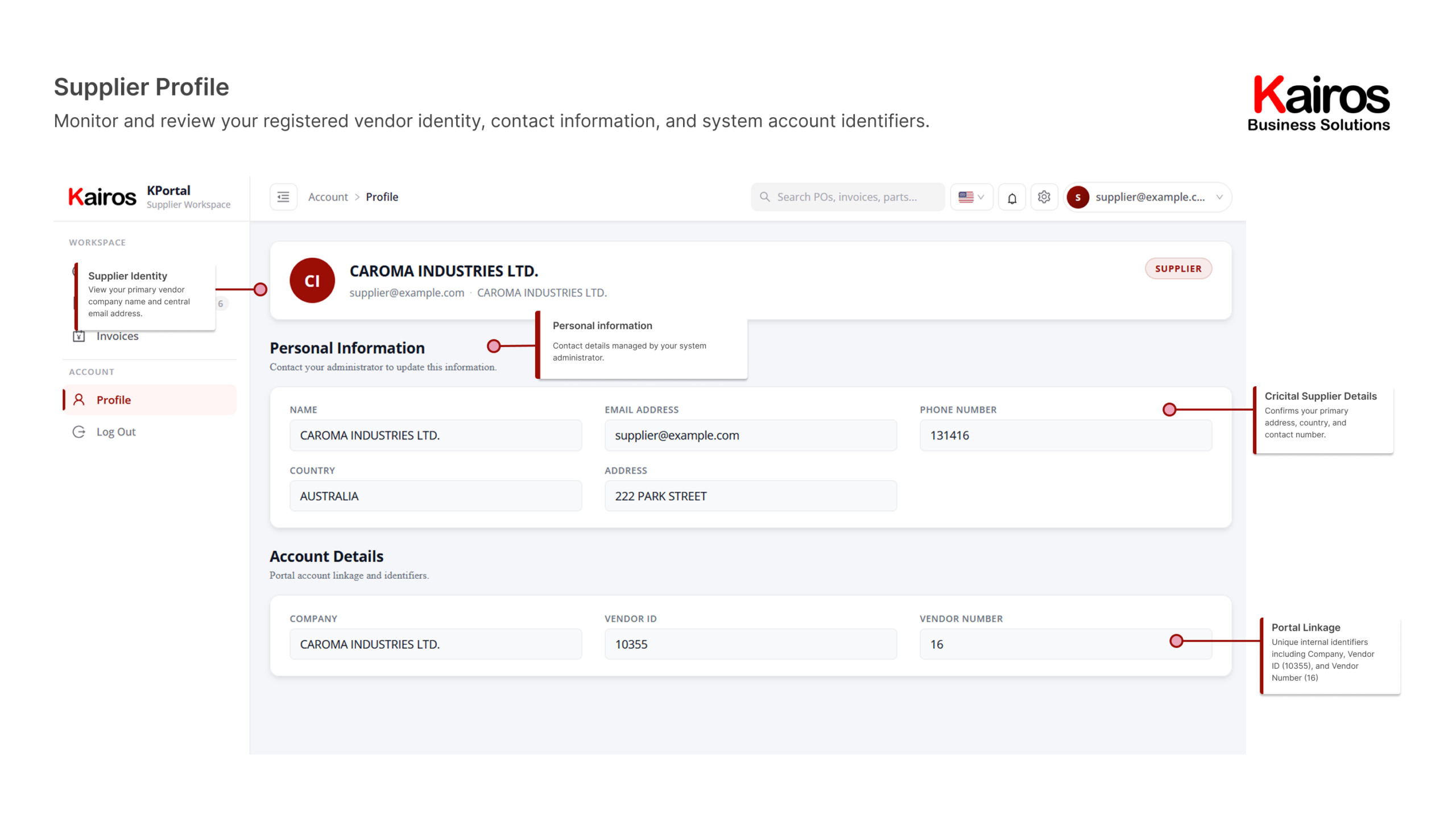Click the Company field in Account Details
The height and width of the screenshot is (840, 1456).
click(436, 644)
